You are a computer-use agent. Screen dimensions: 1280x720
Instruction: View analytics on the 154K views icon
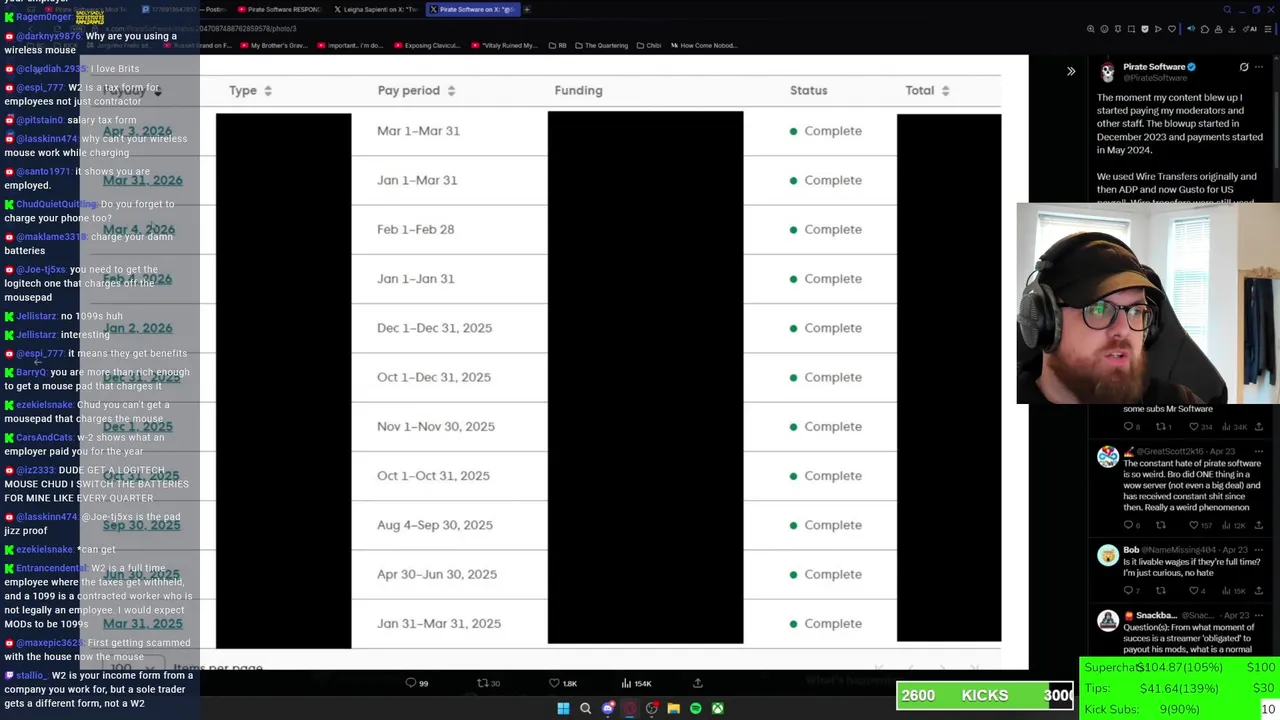637,683
